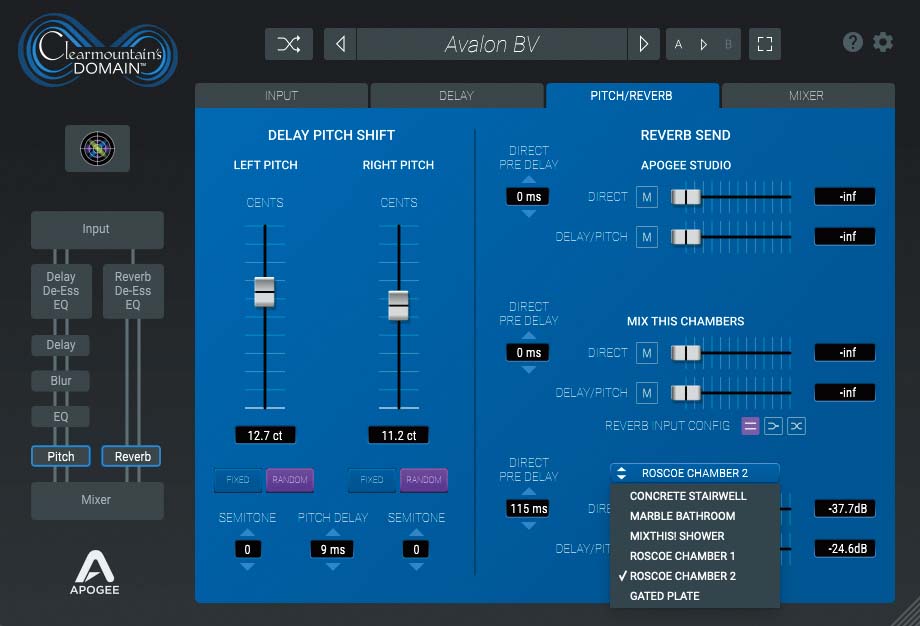Click Input block in signal flow
The height and width of the screenshot is (626, 920).
coord(97,229)
